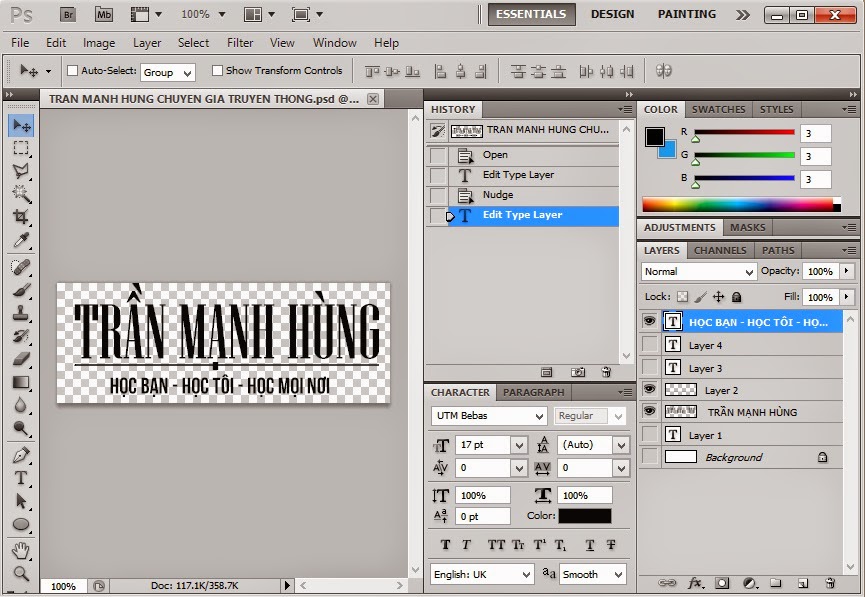Viewport: 865px width, 597px height.
Task: Create new snapshot in History panel
Action: point(578,372)
